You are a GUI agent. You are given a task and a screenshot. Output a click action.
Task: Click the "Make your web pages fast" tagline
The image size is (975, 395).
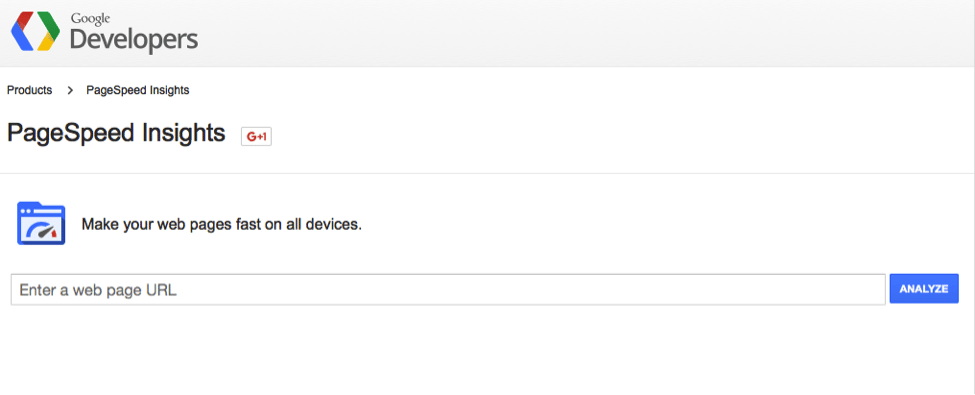click(221, 224)
